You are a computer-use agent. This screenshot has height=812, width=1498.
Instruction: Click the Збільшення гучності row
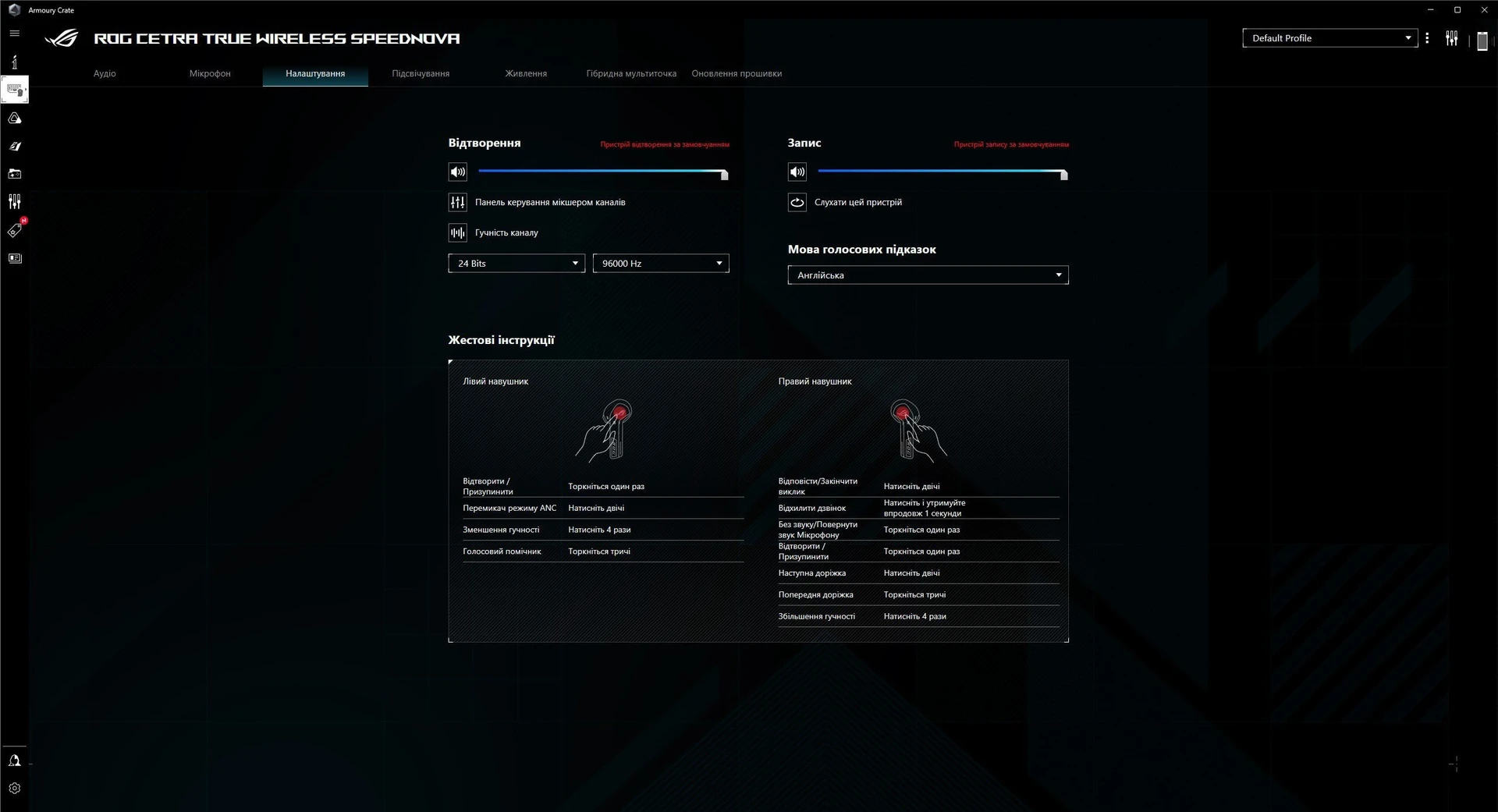tap(918, 617)
